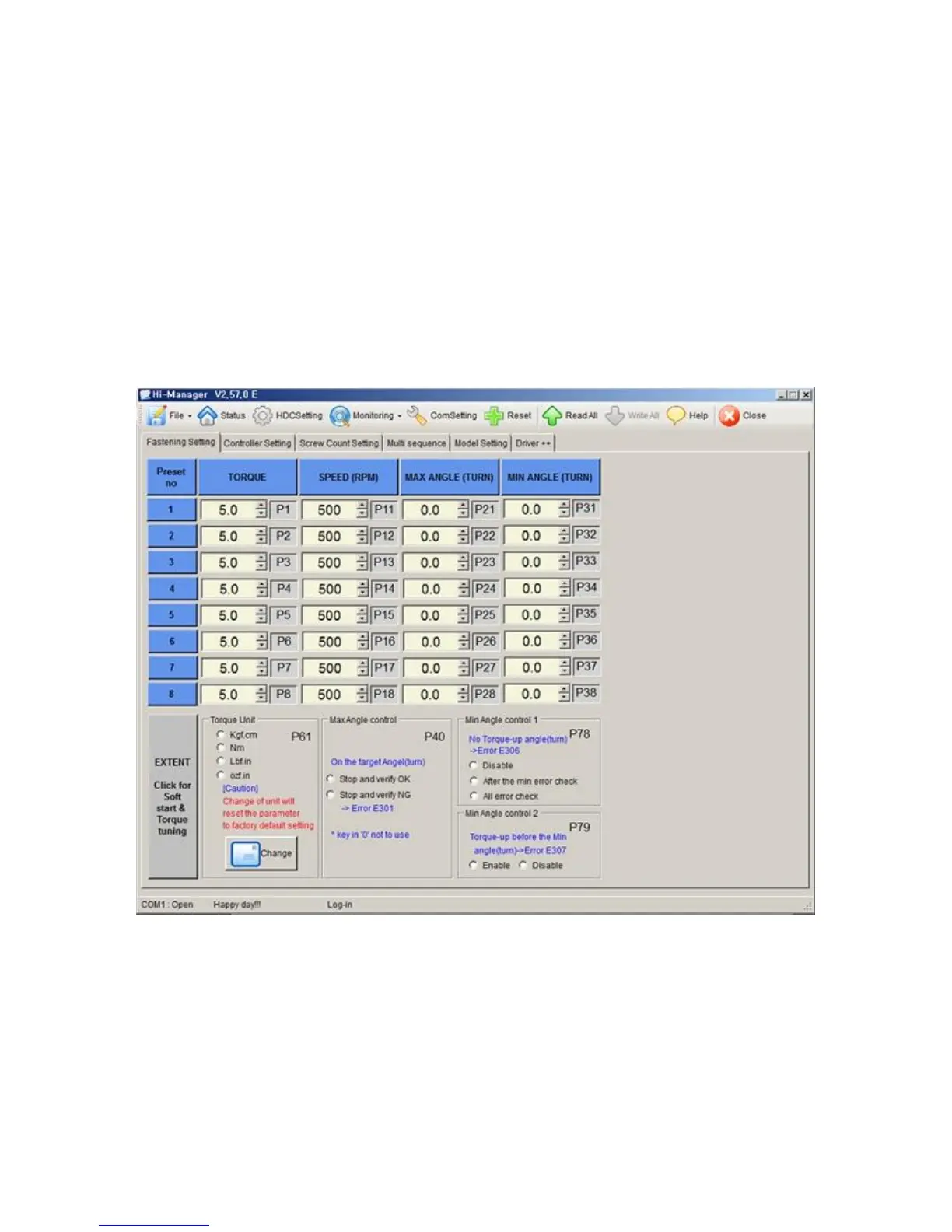This screenshot has height=1232, width=952.
Task: Click Preset no 3 button
Action: [171, 562]
